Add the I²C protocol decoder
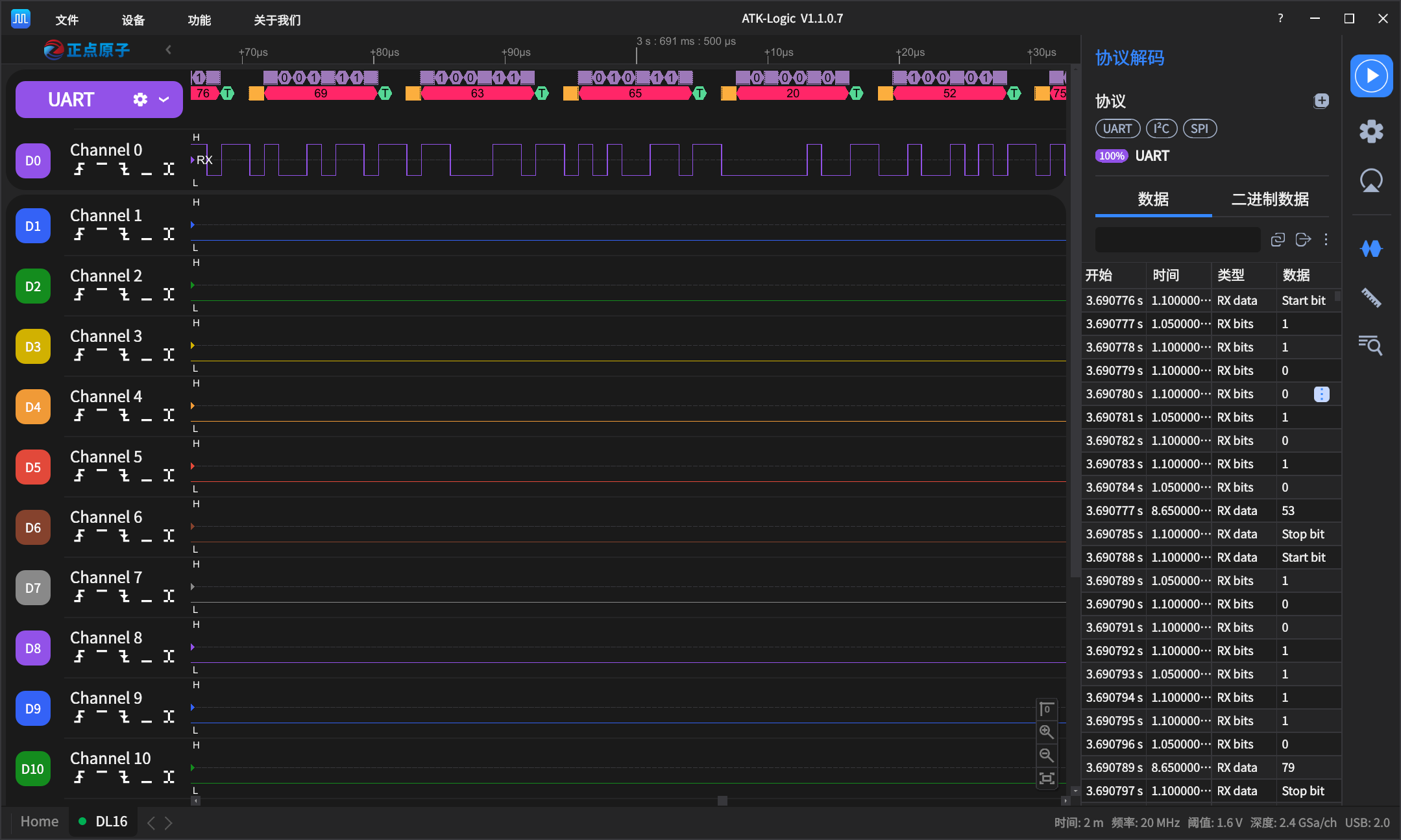Viewport: 1401px width, 840px height. pyautogui.click(x=1161, y=128)
